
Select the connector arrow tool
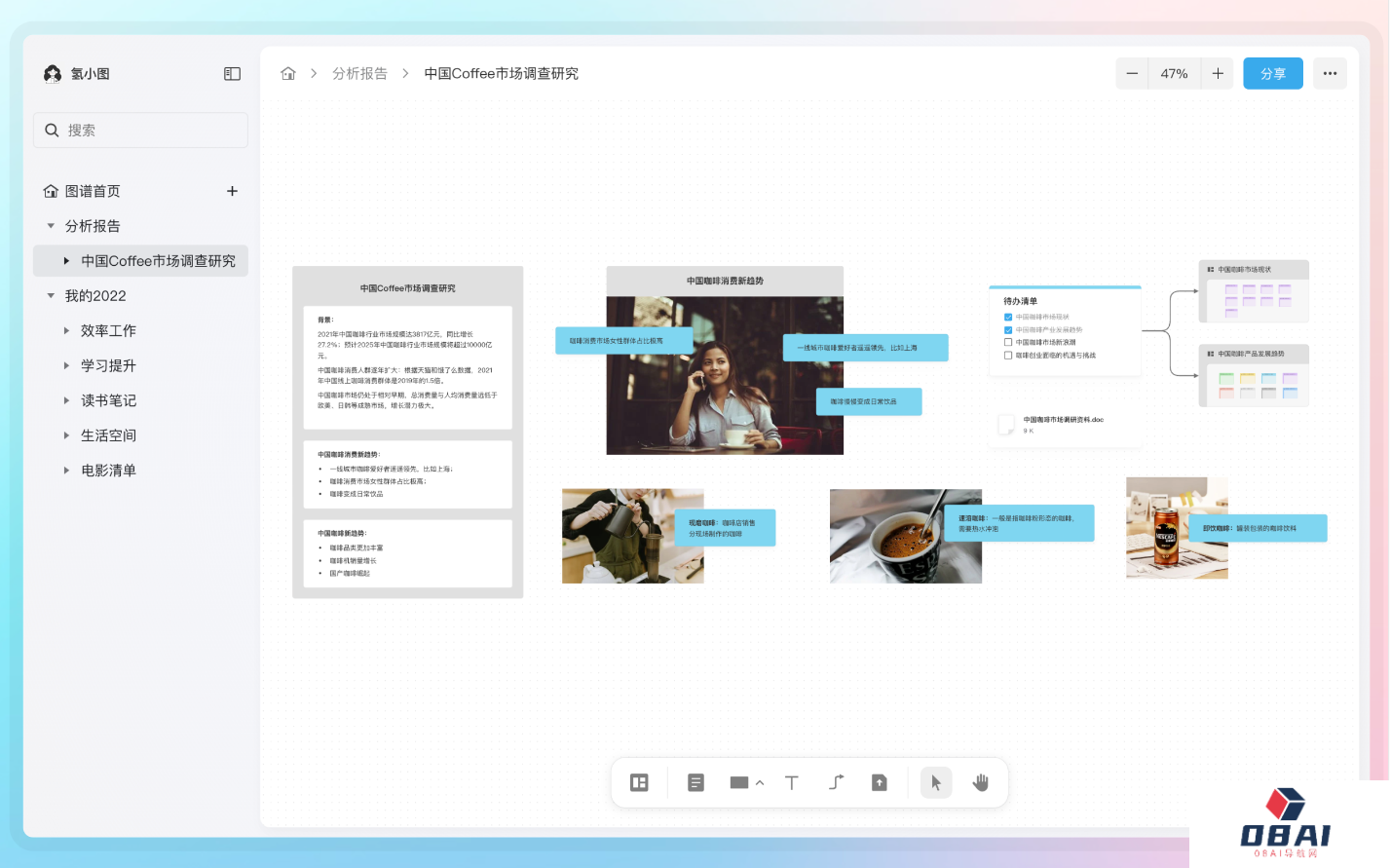(x=836, y=782)
